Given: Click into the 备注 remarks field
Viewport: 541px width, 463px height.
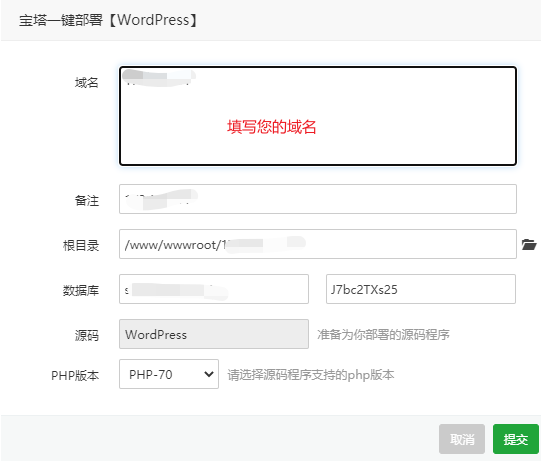Looking at the screenshot, I should pyautogui.click(x=318, y=199).
